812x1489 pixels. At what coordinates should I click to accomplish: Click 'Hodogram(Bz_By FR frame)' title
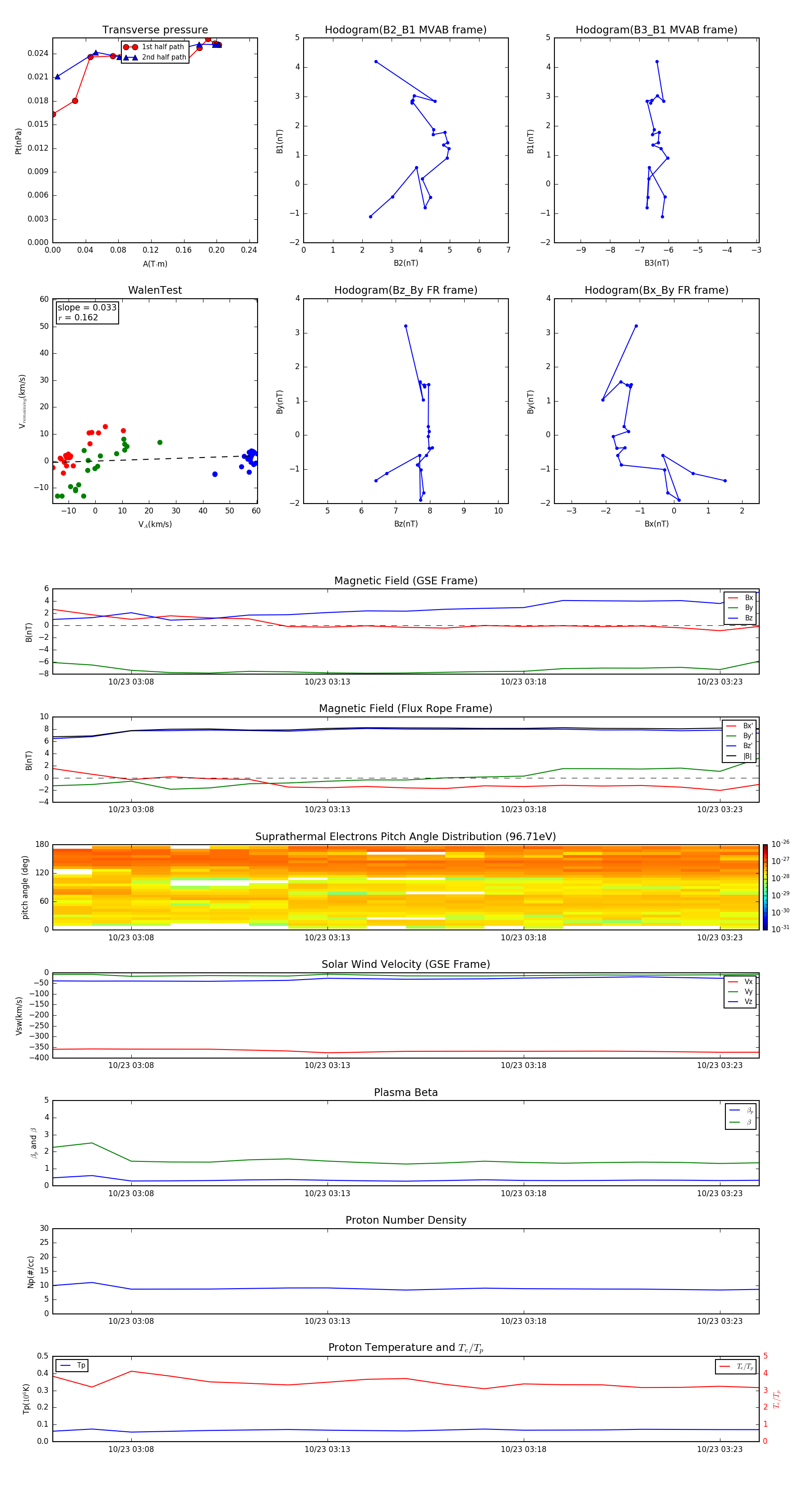pyautogui.click(x=406, y=290)
